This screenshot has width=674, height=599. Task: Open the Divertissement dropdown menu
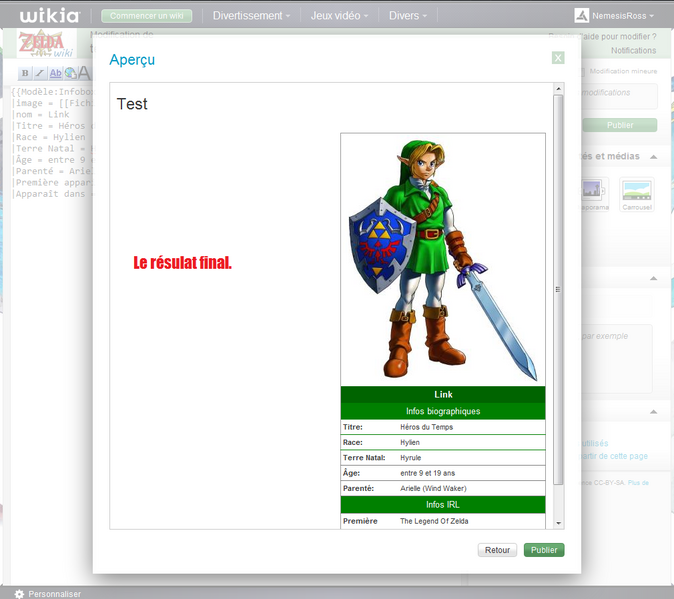click(x=251, y=16)
